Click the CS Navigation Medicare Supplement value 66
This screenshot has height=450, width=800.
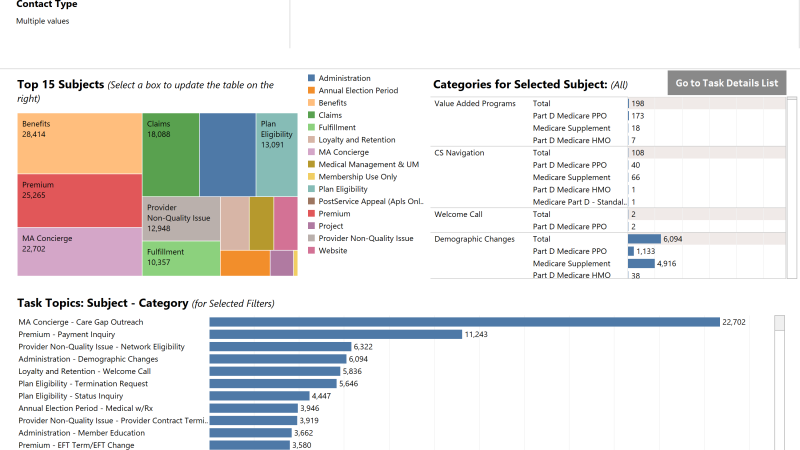tap(636, 177)
